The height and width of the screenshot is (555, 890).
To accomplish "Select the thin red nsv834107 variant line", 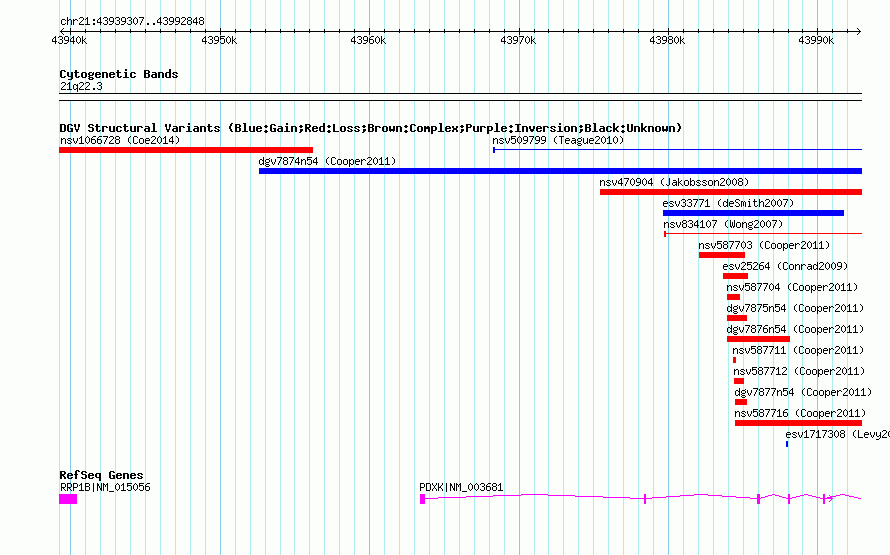I will (x=763, y=233).
